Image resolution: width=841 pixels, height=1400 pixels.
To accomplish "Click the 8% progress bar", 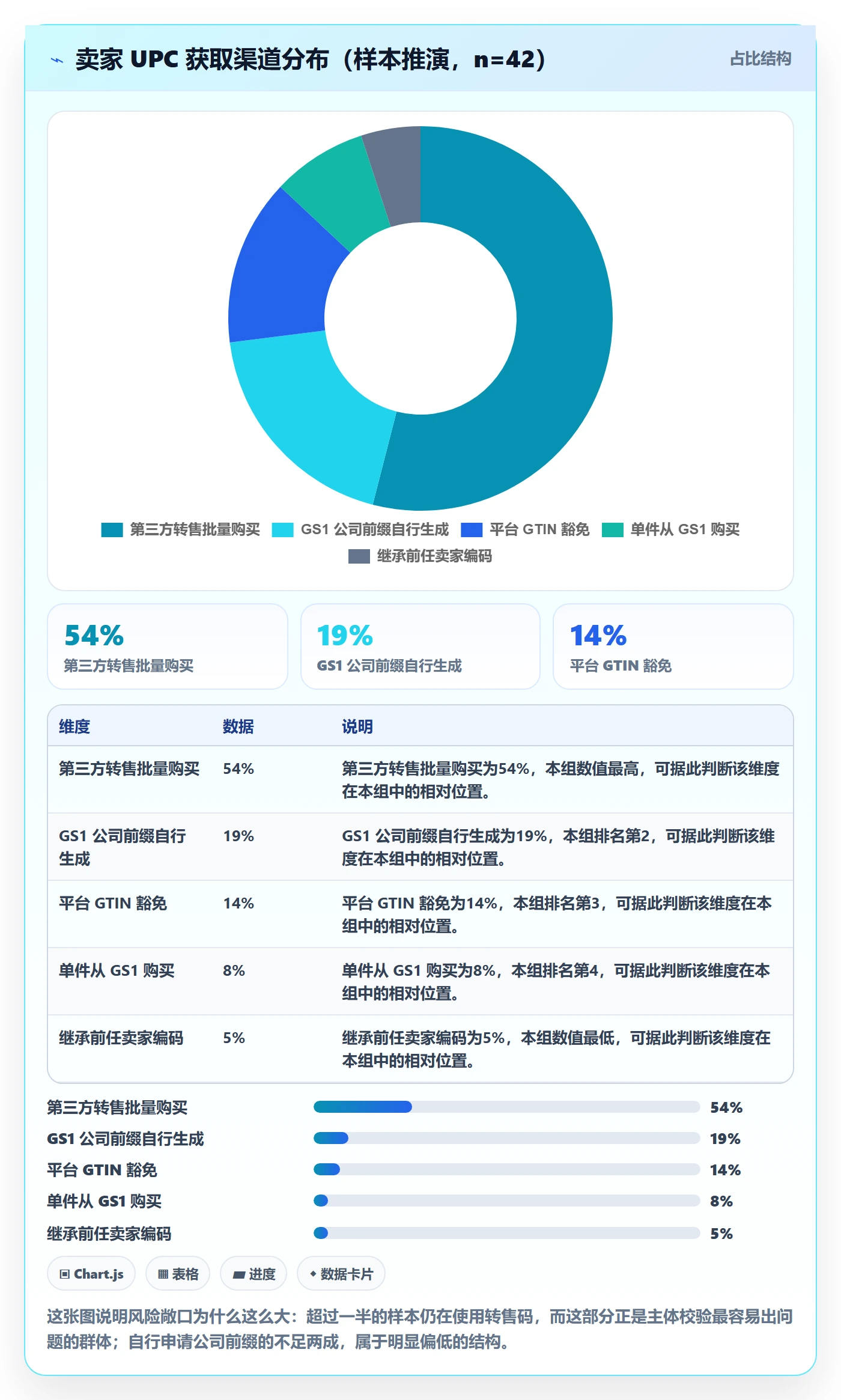I will (507, 1201).
